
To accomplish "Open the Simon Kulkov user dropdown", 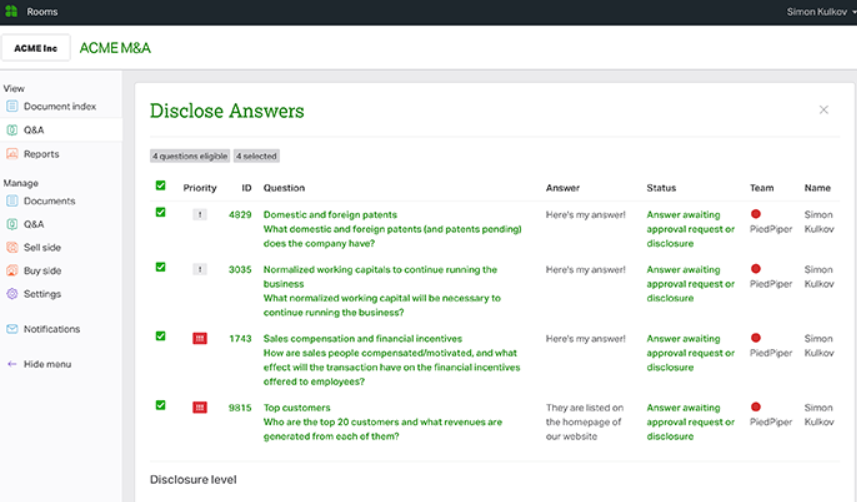I will click(x=821, y=11).
